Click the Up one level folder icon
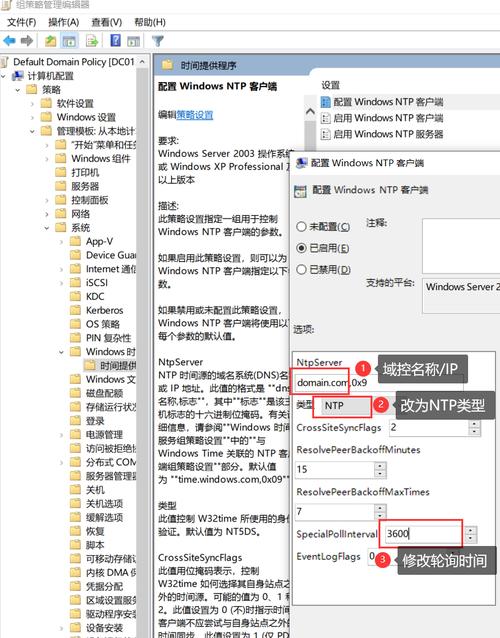This screenshot has height=638, width=500. pyautogui.click(x=50, y=41)
